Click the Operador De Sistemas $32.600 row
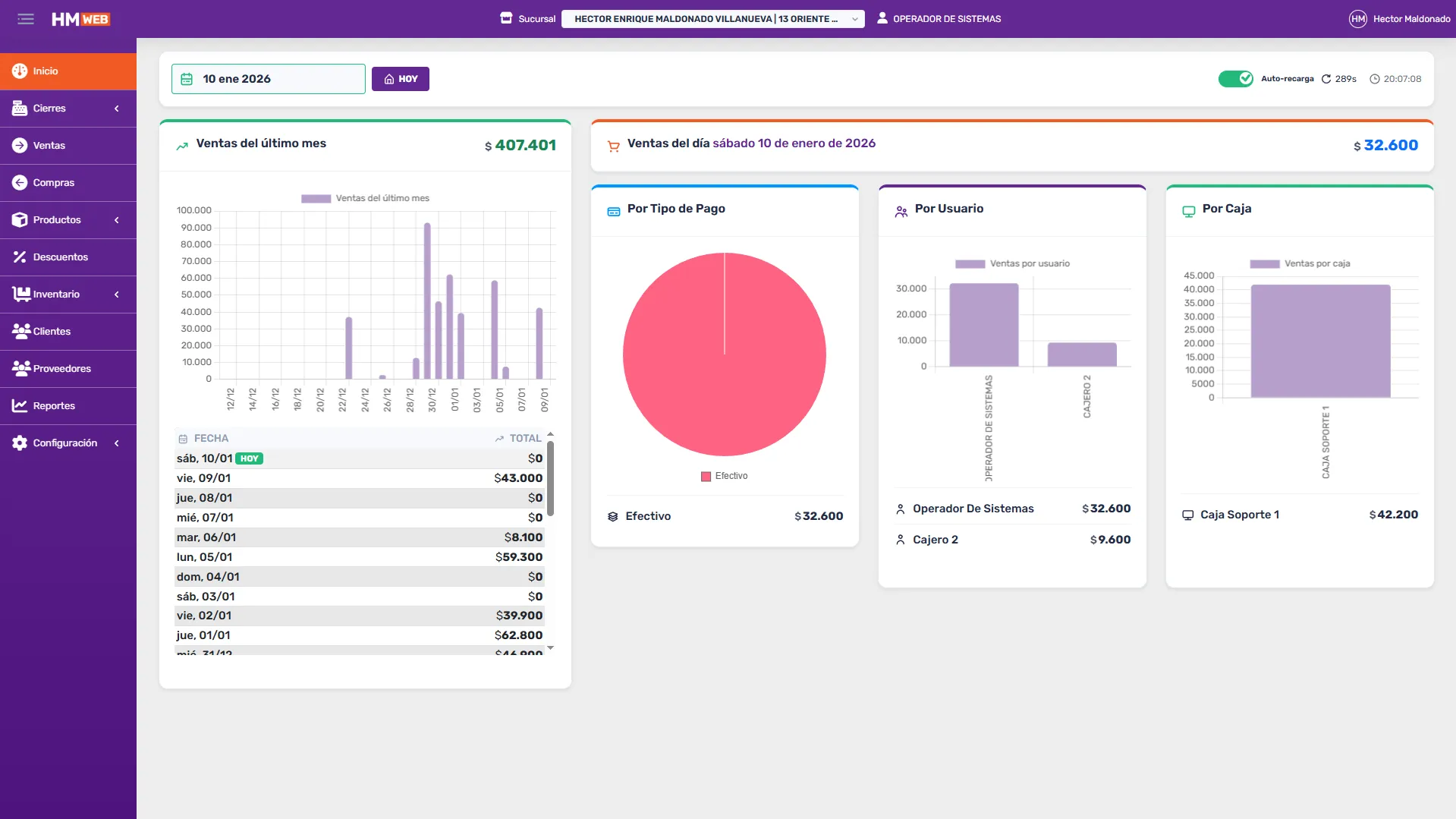The width and height of the screenshot is (1456, 819). click(1012, 509)
